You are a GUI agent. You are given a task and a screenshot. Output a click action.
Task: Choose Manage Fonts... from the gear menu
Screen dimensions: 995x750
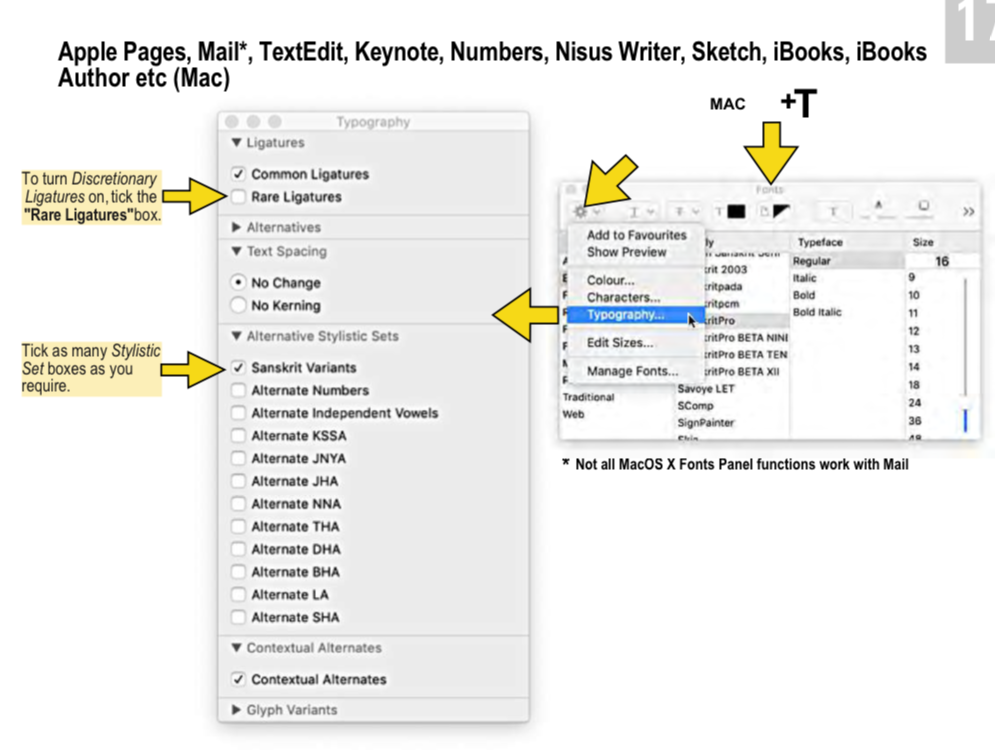coord(636,371)
